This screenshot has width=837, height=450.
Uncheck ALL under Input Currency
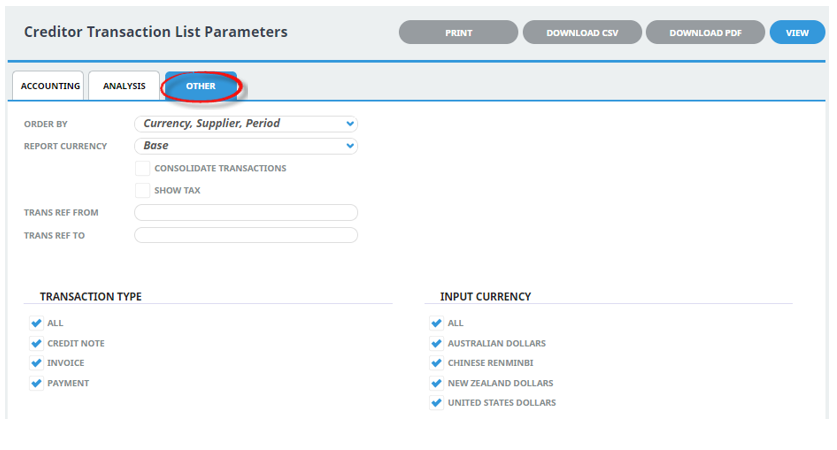(437, 323)
